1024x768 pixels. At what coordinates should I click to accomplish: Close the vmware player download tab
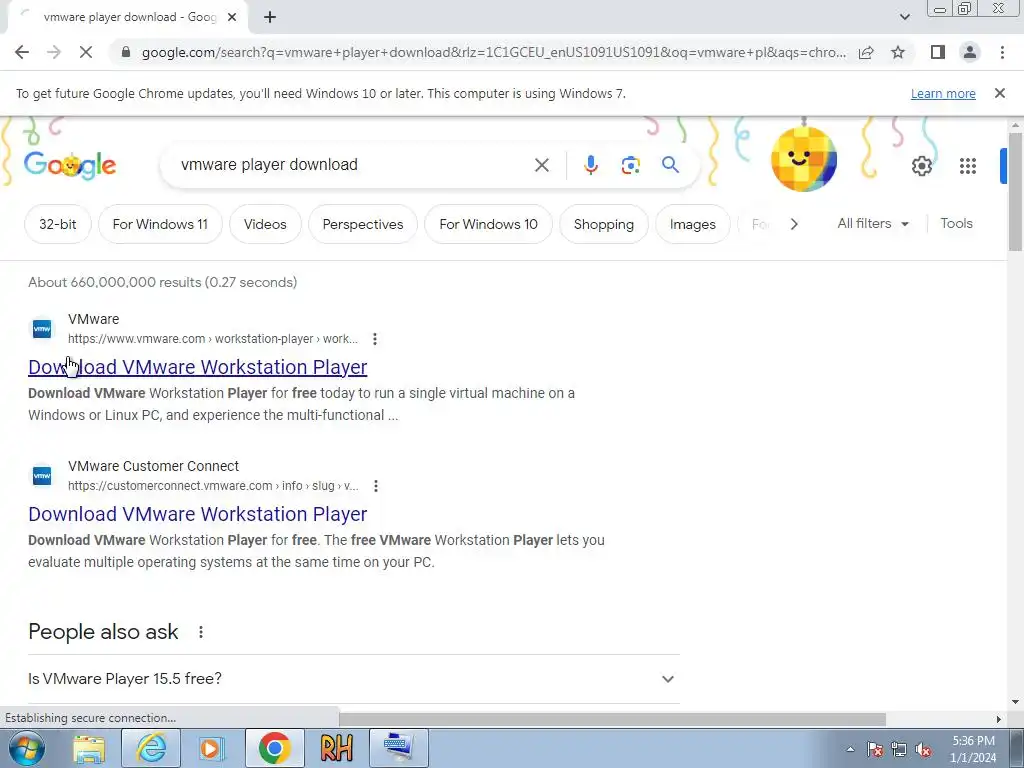point(232,18)
